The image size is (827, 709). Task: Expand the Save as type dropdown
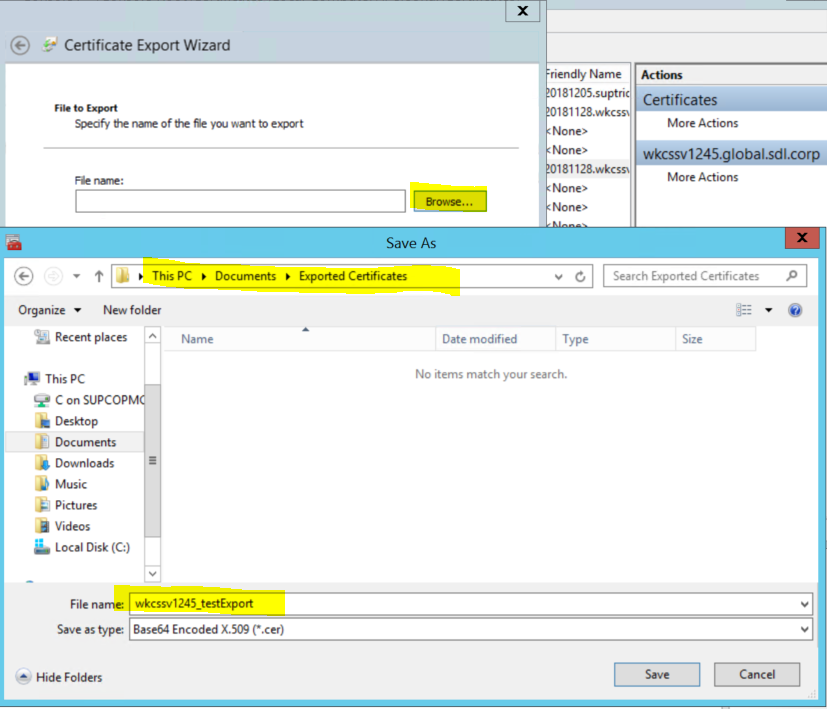click(x=805, y=629)
